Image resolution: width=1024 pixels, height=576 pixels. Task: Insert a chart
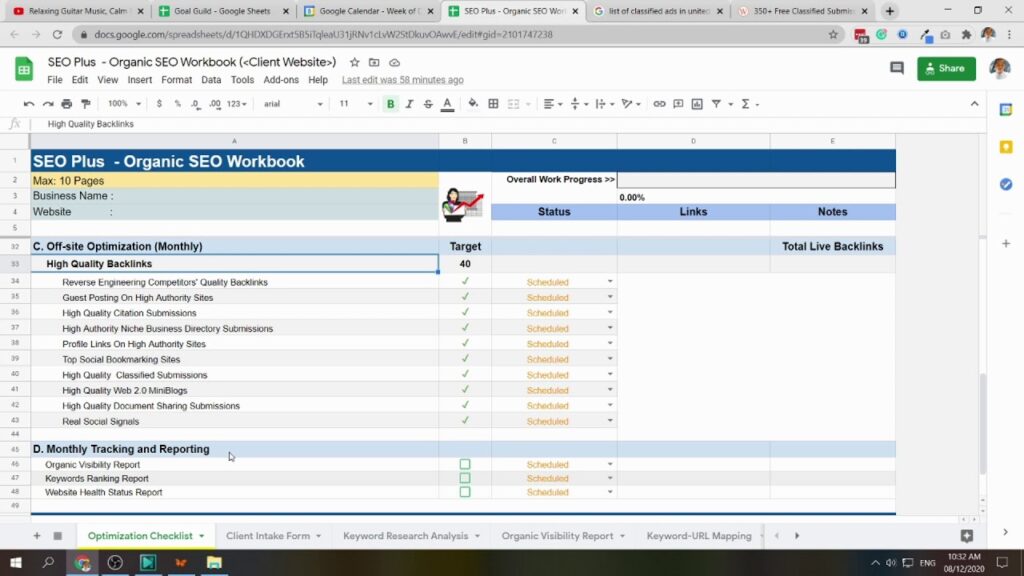(697, 104)
